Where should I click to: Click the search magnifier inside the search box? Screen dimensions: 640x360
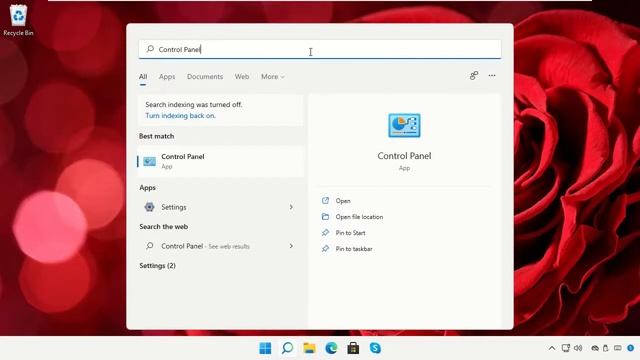coord(150,49)
